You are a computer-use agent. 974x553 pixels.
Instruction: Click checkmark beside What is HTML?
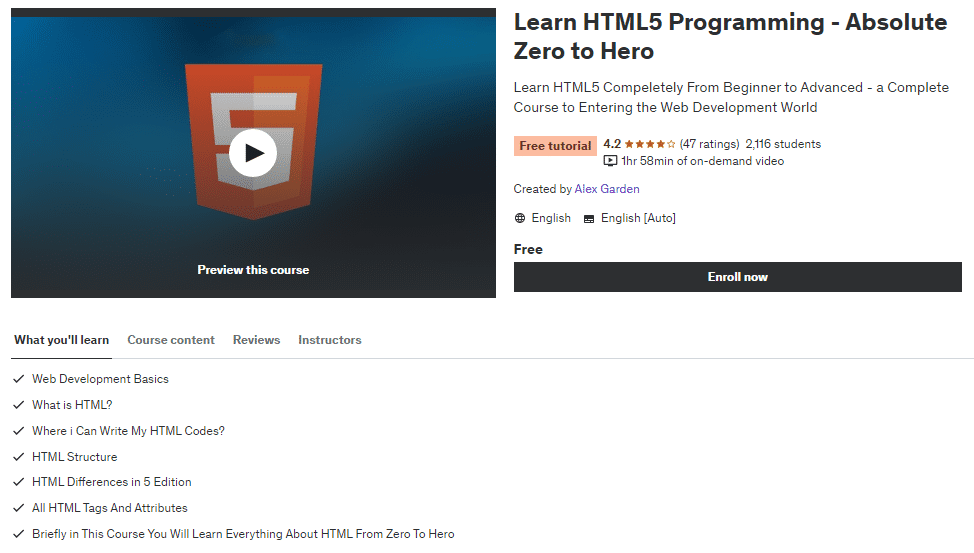pyautogui.click(x=19, y=405)
